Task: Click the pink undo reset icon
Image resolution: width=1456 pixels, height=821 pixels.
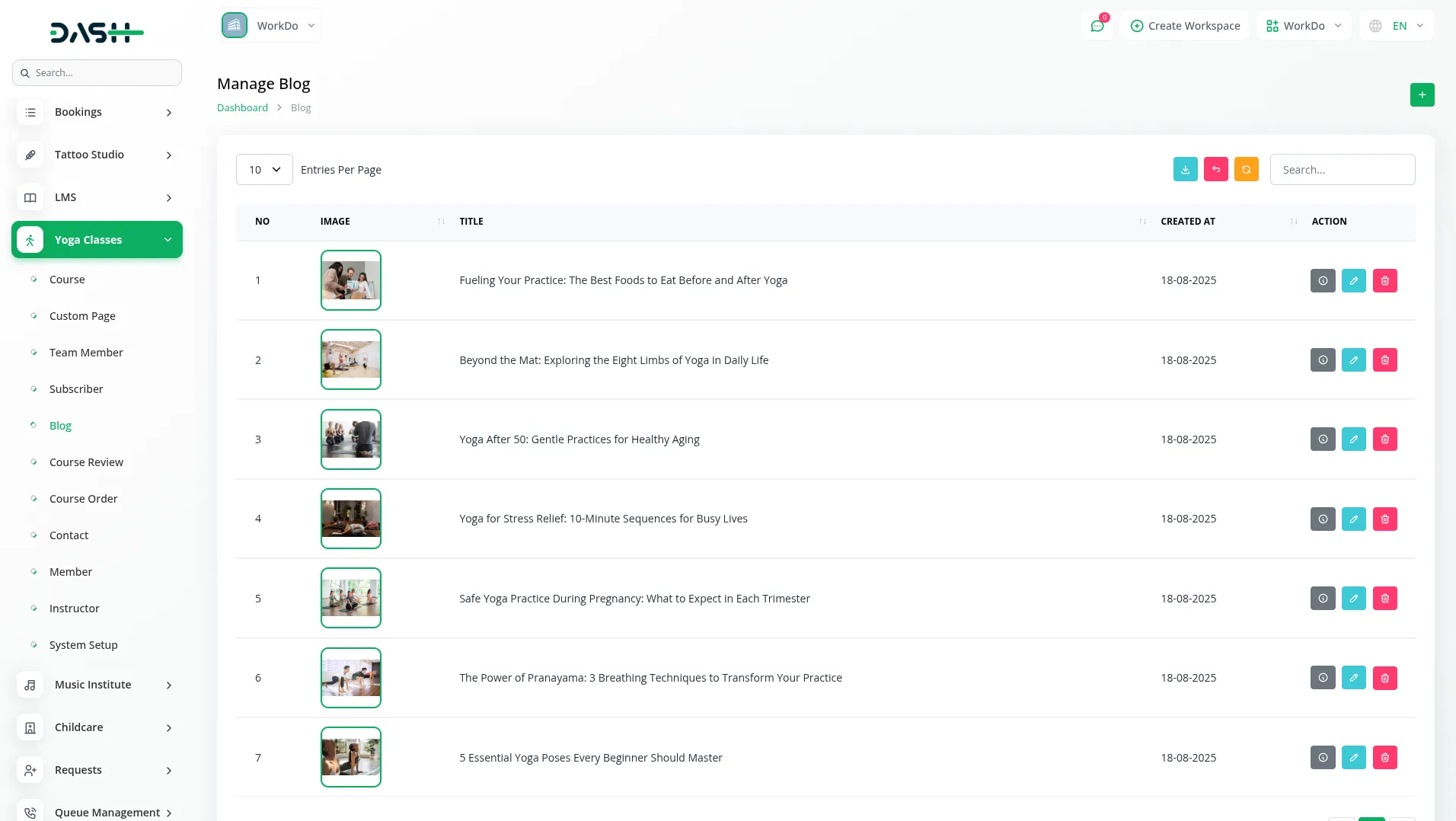Action: [x=1215, y=169]
